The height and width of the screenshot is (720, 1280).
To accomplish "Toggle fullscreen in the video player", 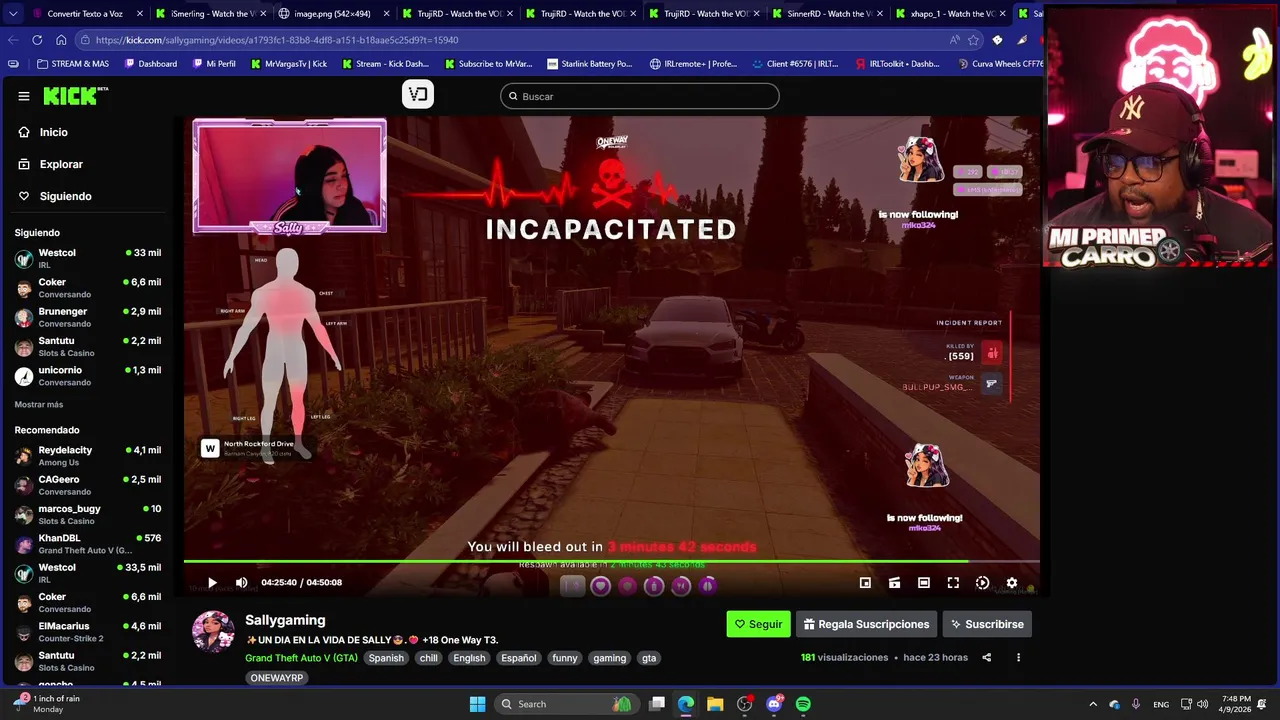I will click(953, 583).
